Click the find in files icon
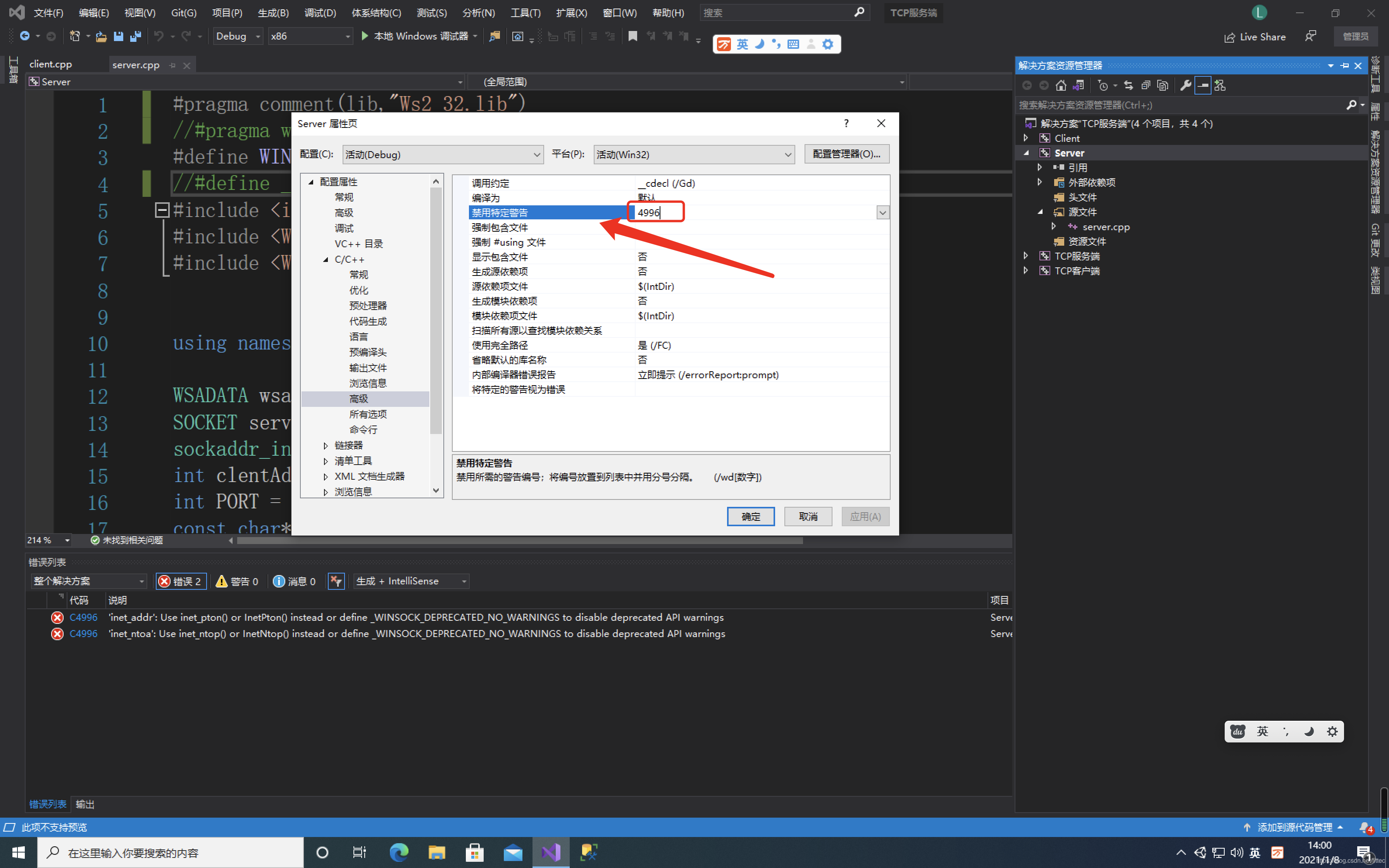Viewport: 1389px width, 868px height. 494,36
